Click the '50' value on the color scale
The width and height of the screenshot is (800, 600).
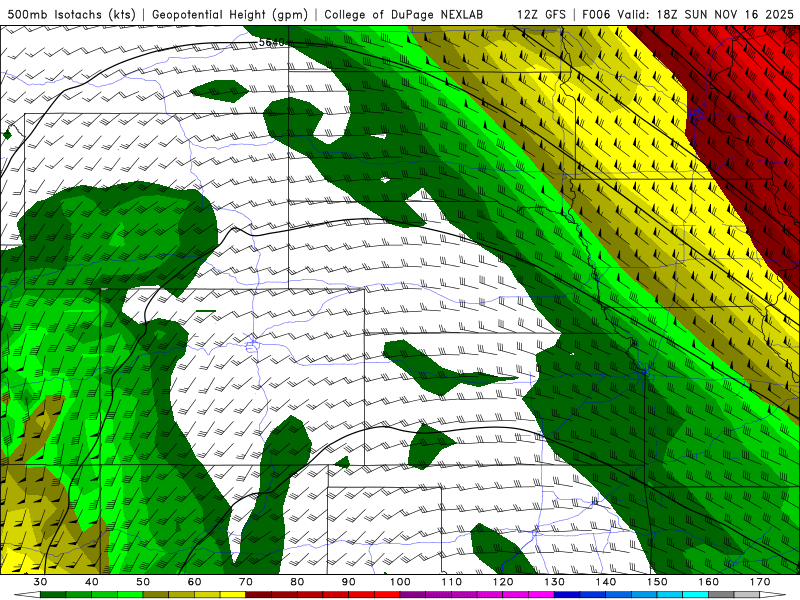[x=143, y=582]
